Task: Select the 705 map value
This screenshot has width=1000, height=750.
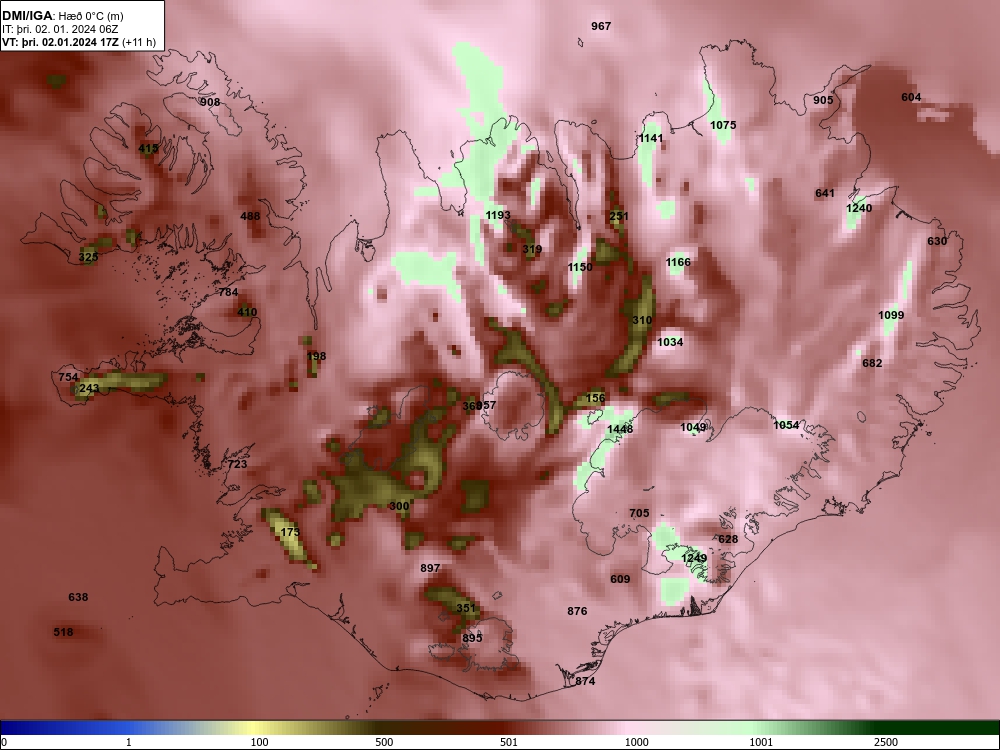Action: click(639, 513)
